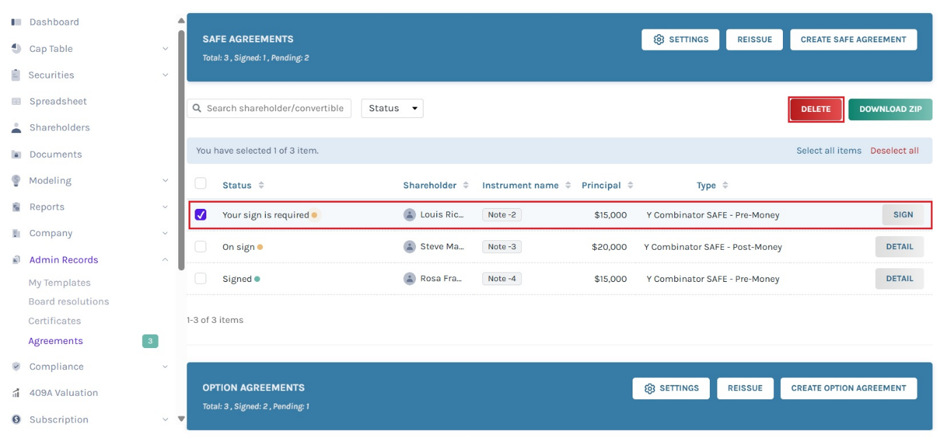The width and height of the screenshot is (940, 445).
Task: Open Detail for Note-3 agreement
Action: 899,246
